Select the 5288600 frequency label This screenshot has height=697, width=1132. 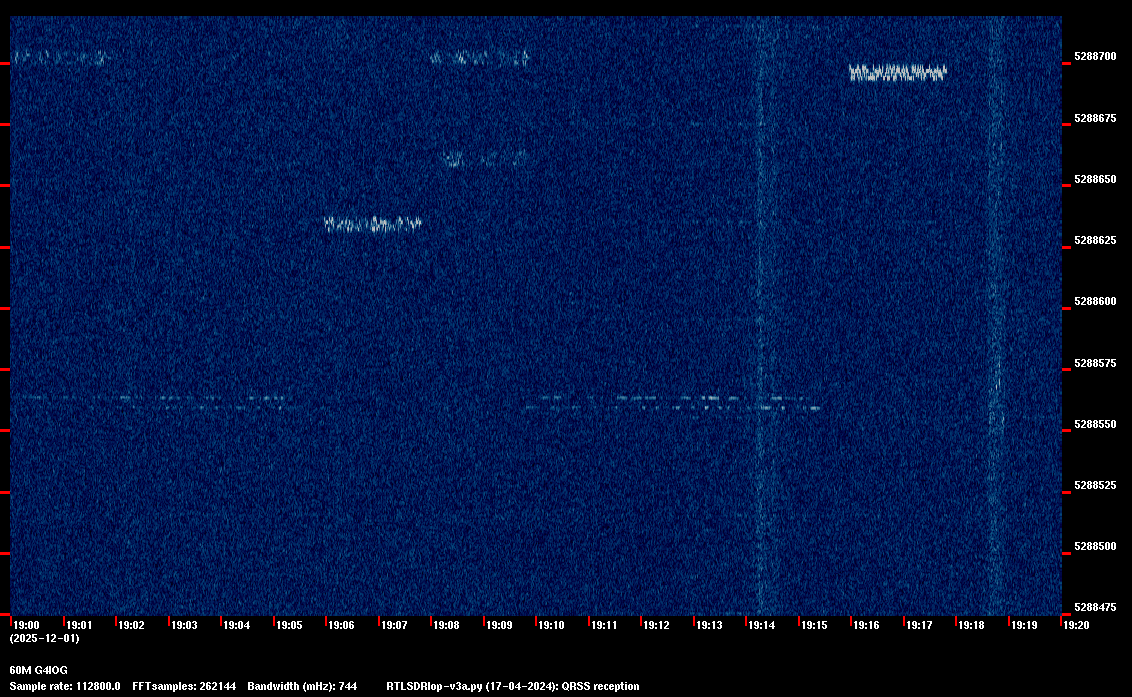pyautogui.click(x=1095, y=301)
